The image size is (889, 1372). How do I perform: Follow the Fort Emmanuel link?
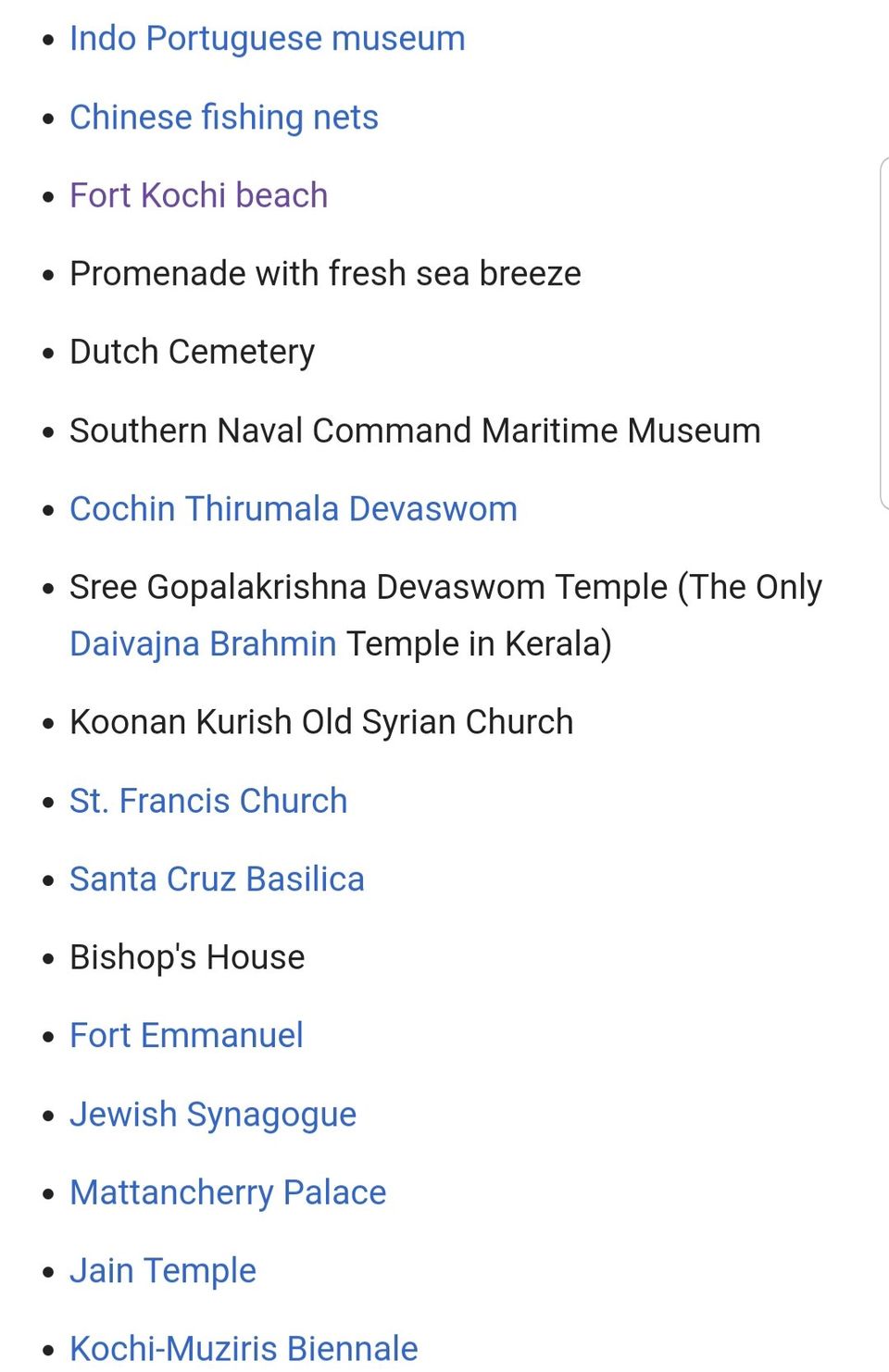(x=186, y=1036)
